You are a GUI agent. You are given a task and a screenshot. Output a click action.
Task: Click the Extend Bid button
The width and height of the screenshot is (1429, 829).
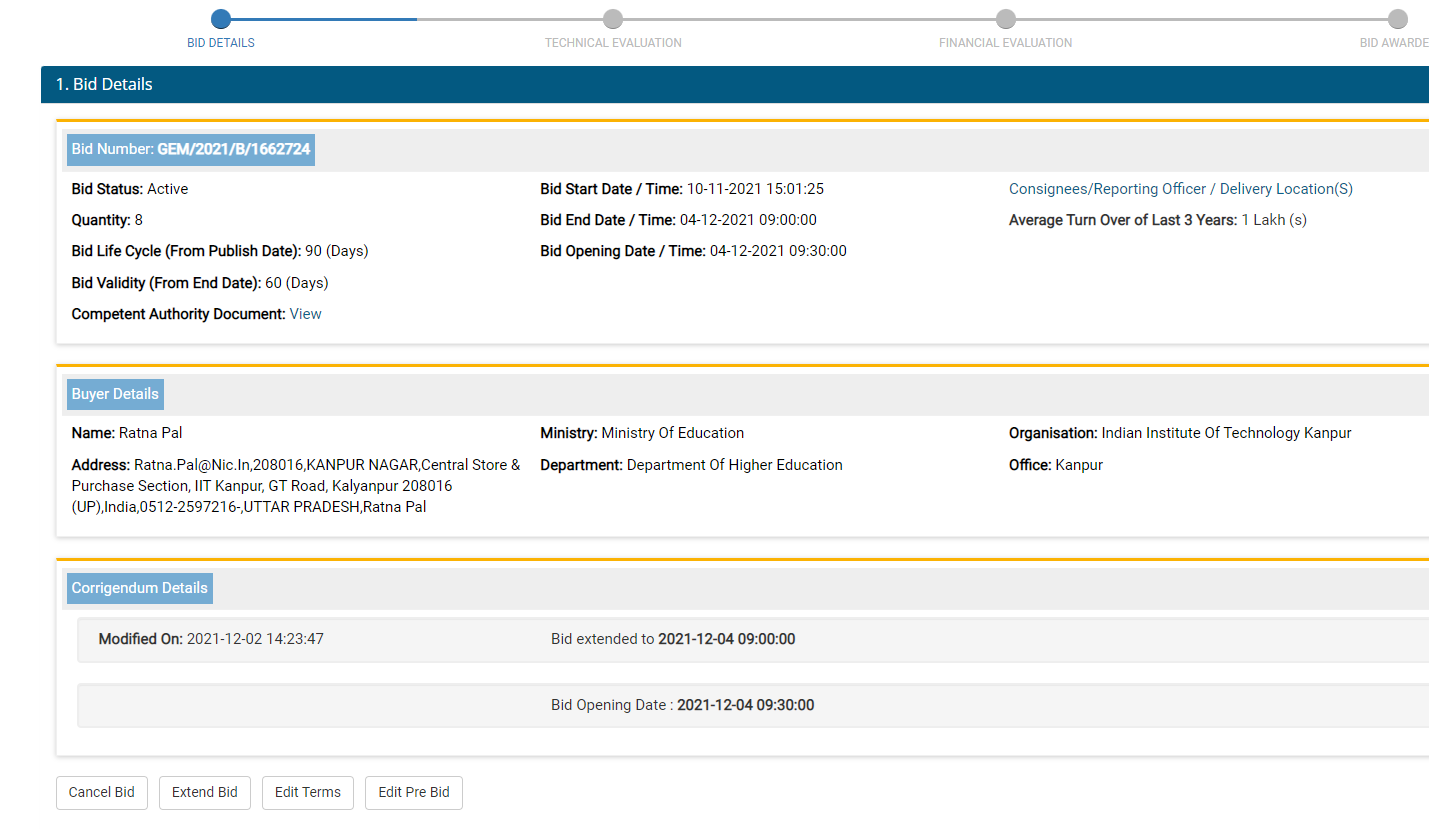[x=205, y=792]
